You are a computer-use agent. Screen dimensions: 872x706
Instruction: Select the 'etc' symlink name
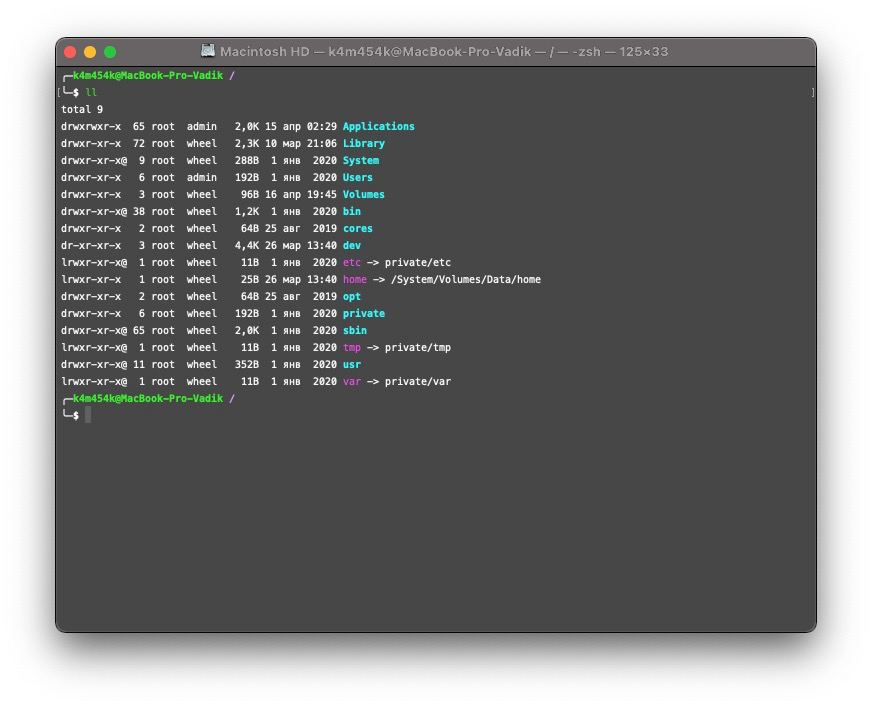click(352, 262)
